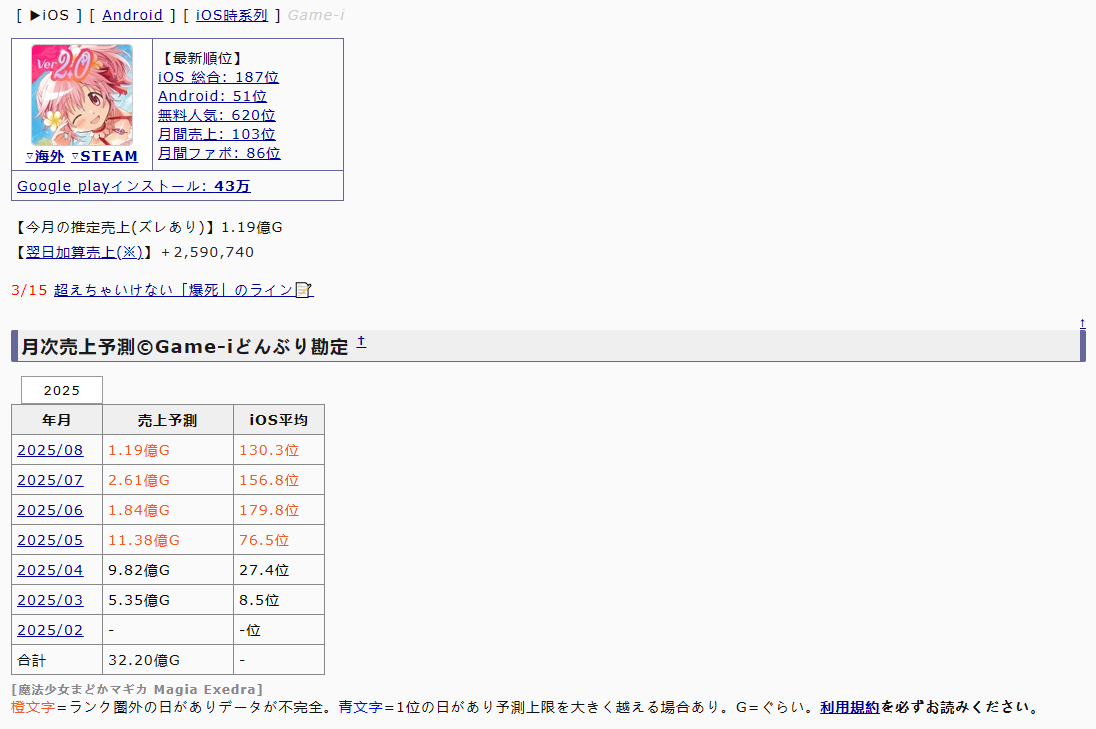Select the 76.5位 iOS average cell
The width and height of the screenshot is (1096, 729).
point(279,540)
